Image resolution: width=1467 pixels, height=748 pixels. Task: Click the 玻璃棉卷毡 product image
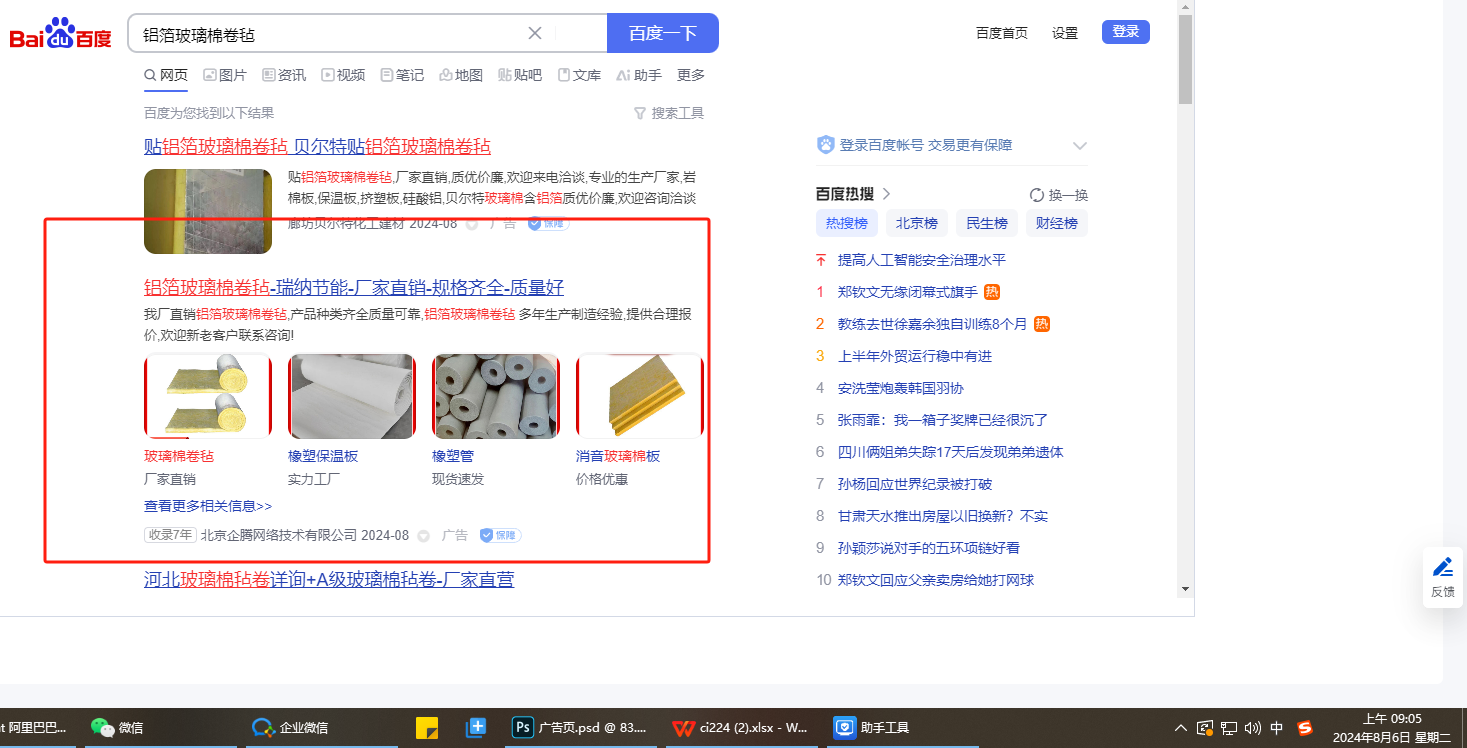click(208, 396)
